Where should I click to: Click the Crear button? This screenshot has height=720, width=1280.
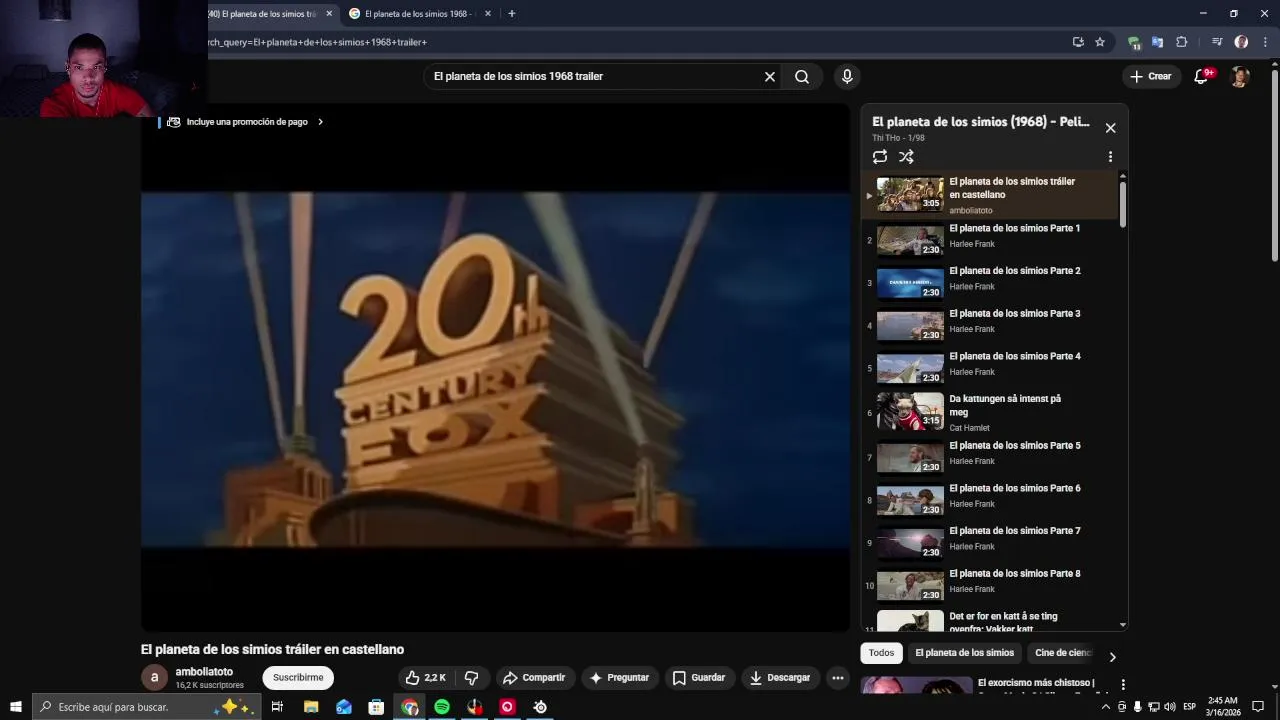click(1151, 76)
